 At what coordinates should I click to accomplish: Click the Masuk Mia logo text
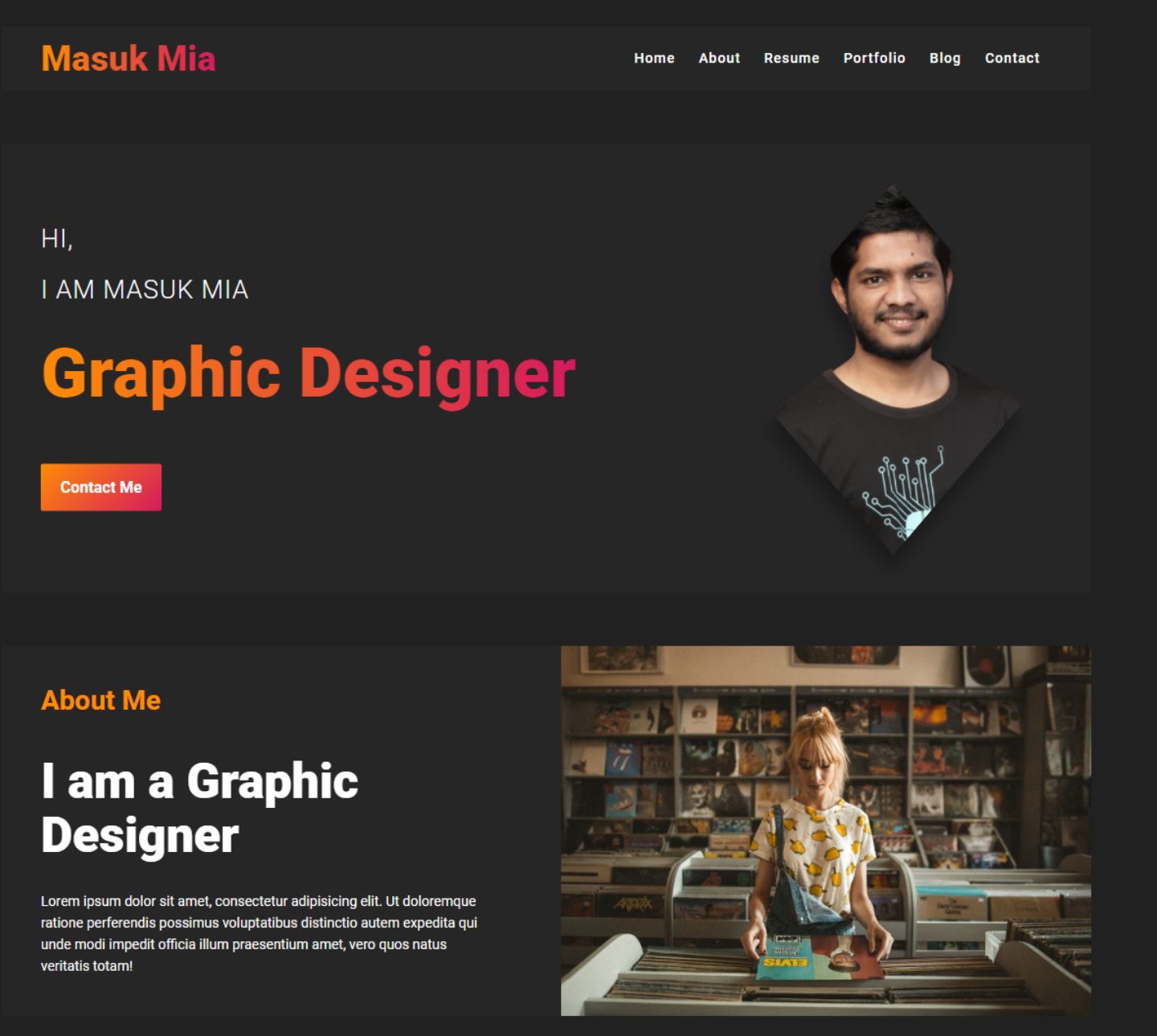(129, 59)
